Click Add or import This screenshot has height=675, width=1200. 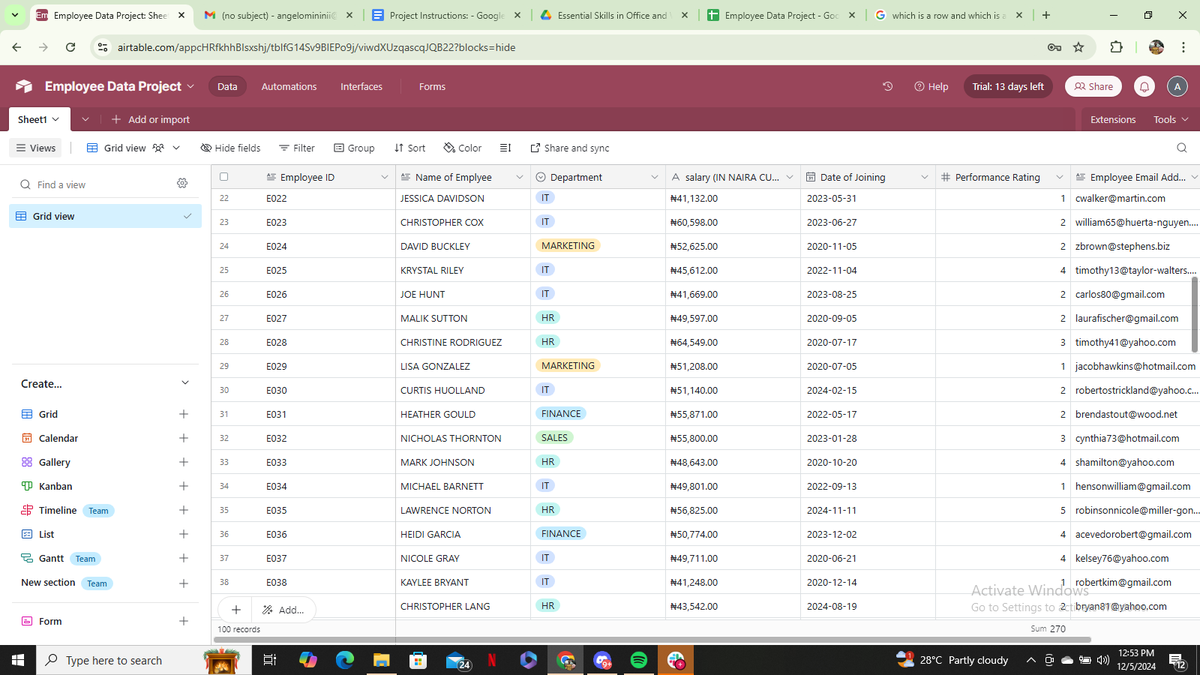150,119
